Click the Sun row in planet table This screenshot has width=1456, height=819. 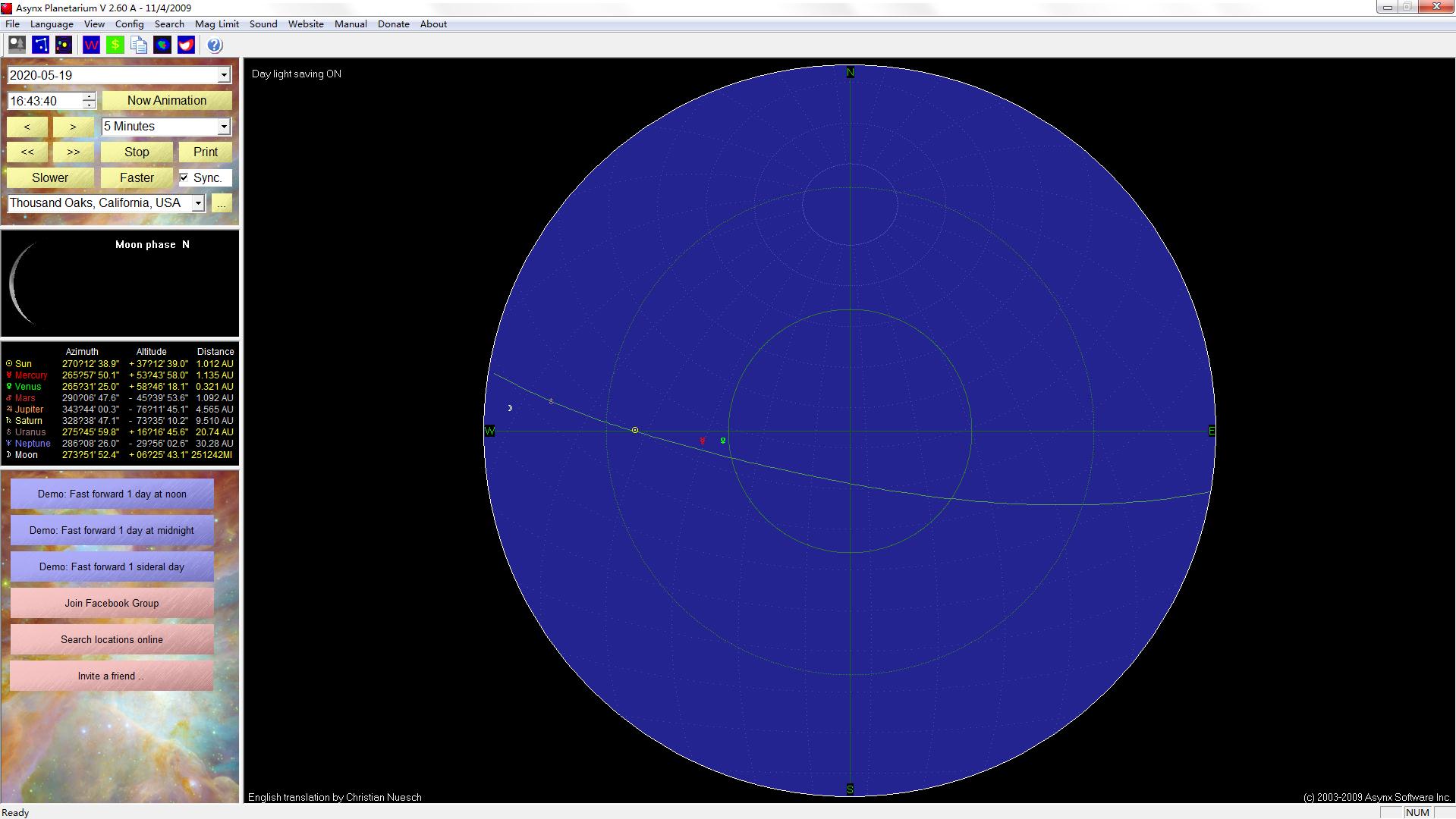120,364
